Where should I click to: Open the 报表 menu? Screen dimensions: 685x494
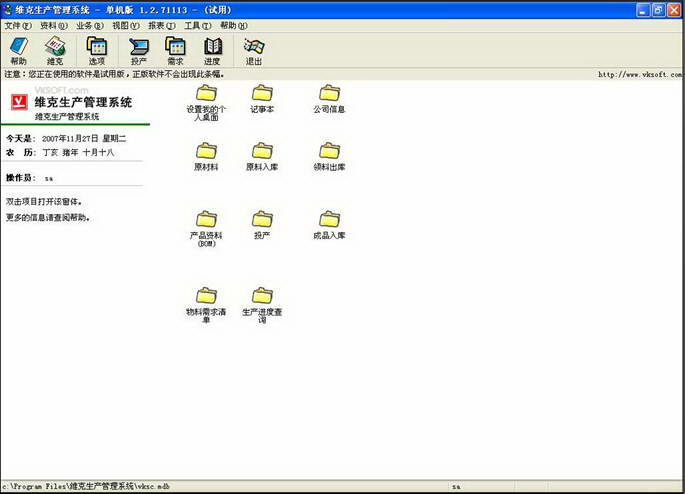coord(162,26)
